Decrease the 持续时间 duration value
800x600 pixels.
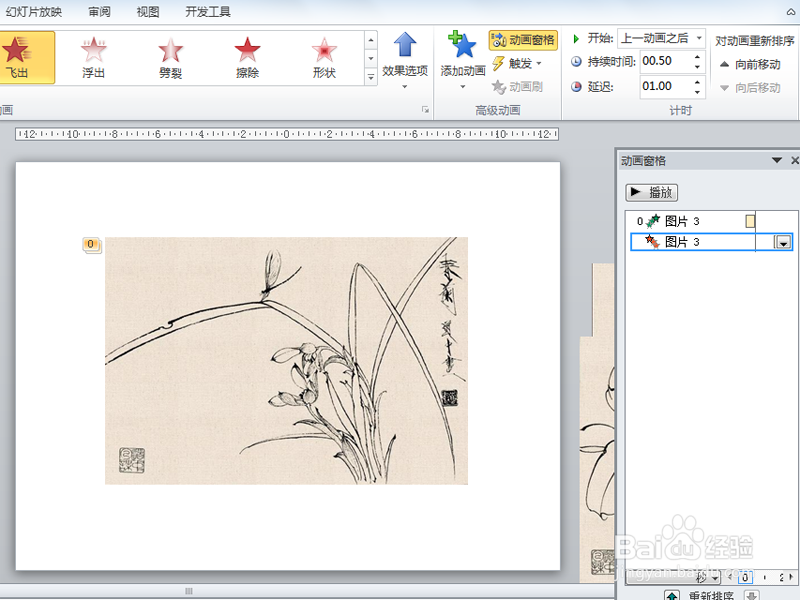click(x=697, y=67)
